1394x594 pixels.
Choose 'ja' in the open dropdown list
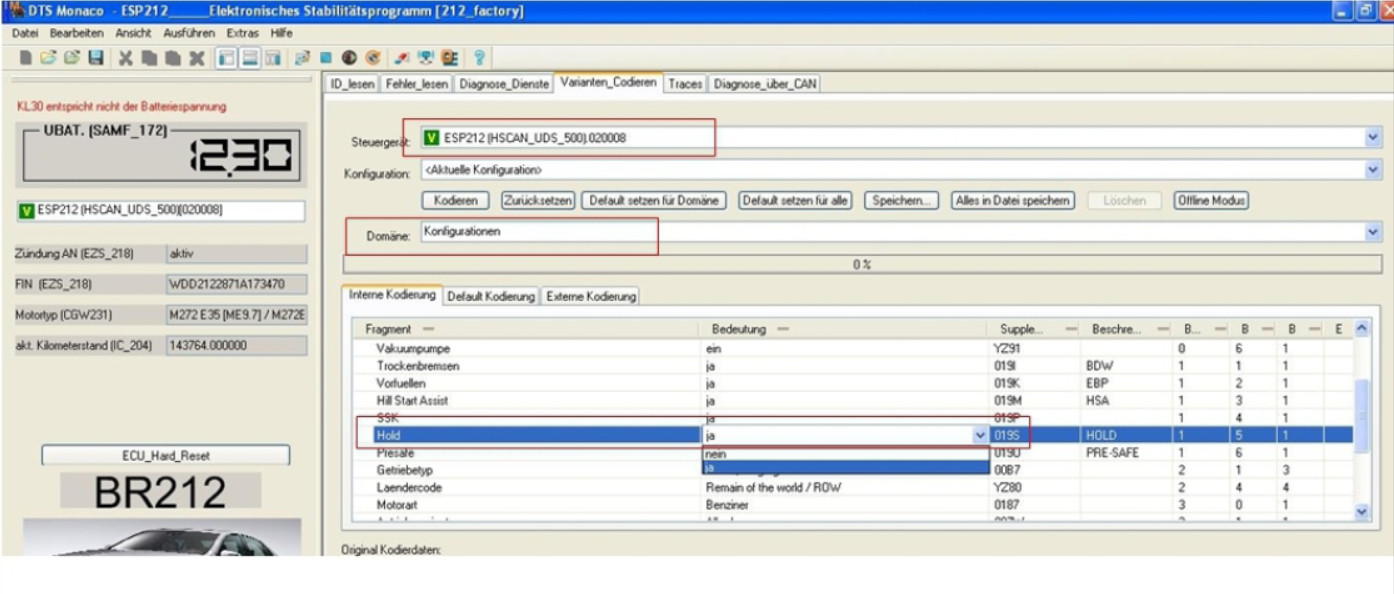click(x=845, y=466)
